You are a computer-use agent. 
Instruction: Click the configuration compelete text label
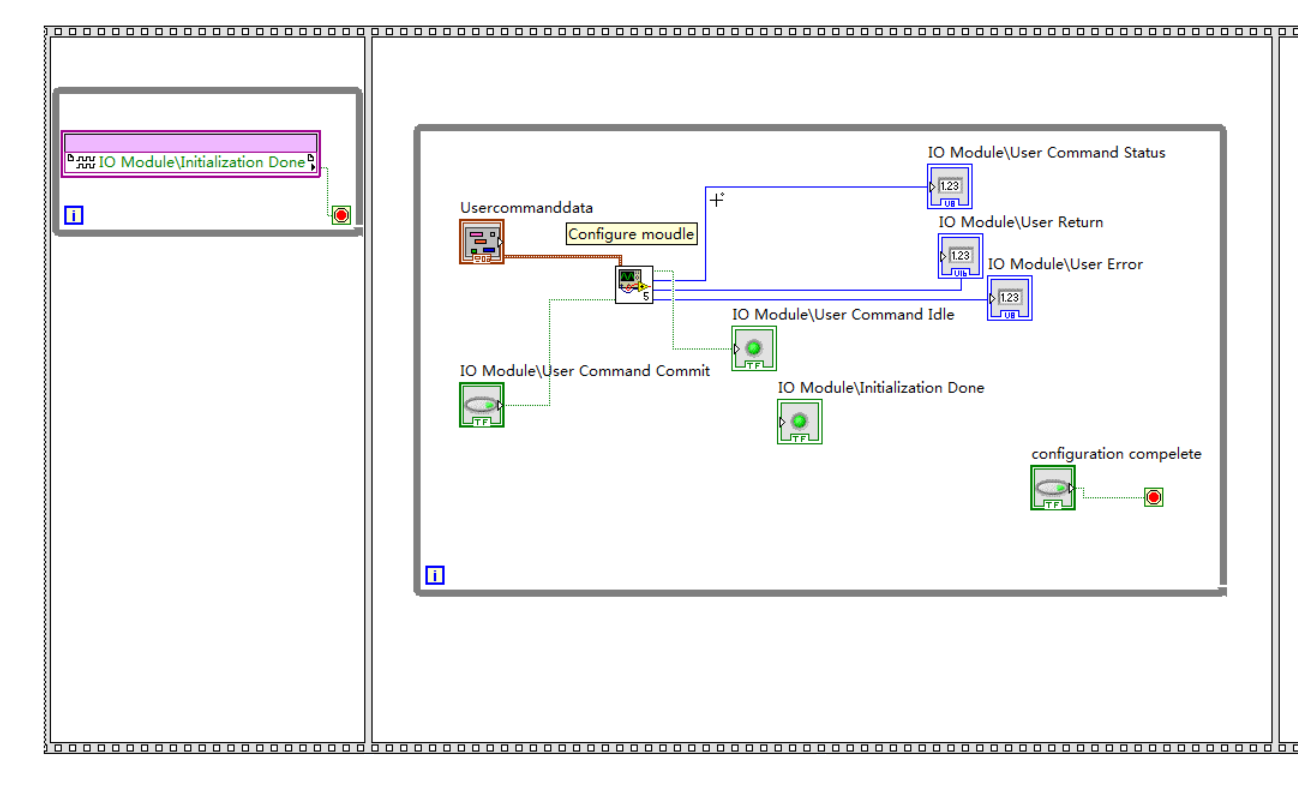pyautogui.click(x=1116, y=454)
